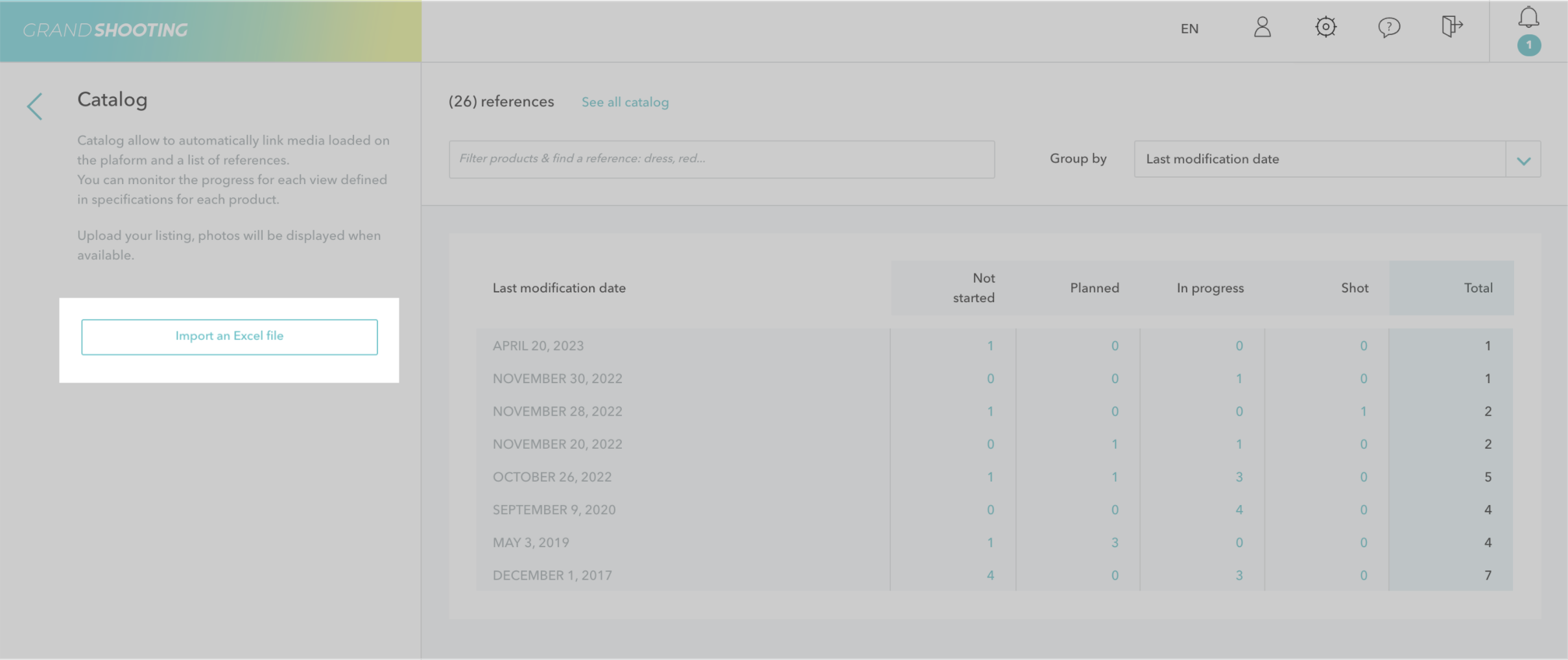Viewport: 1568px width, 660px height.
Task: Focus the Filter products search field
Action: [722, 159]
